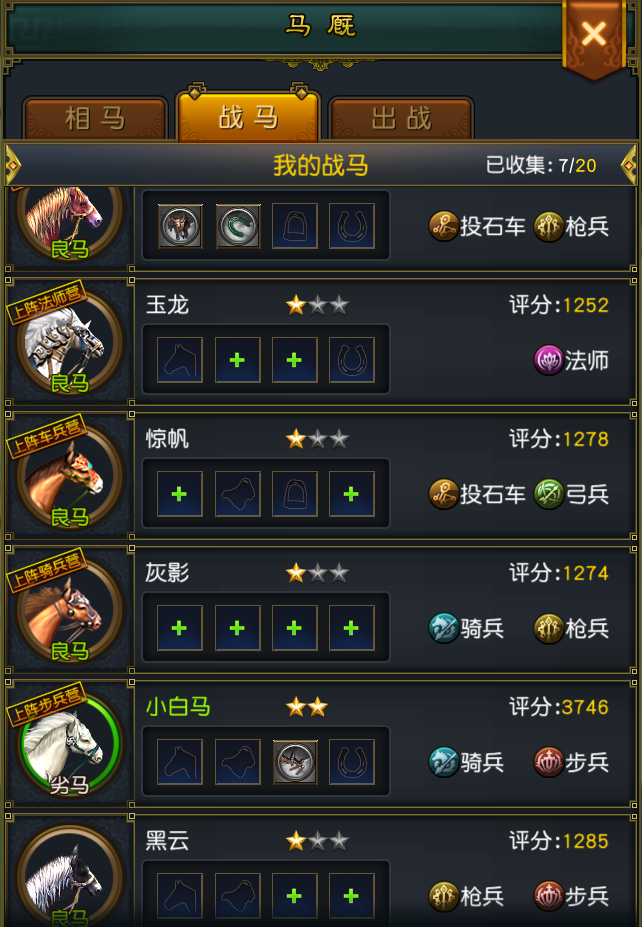This screenshot has width=642, height=927.
Task: Click the 步兵 infantry icon for 小白马
Action: pos(549,762)
